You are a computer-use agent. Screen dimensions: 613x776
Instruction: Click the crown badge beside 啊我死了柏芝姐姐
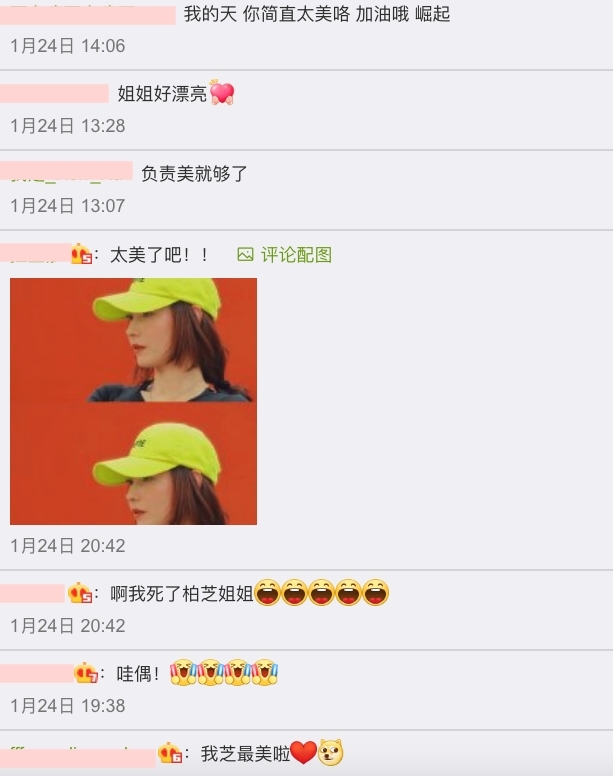[x=81, y=593]
